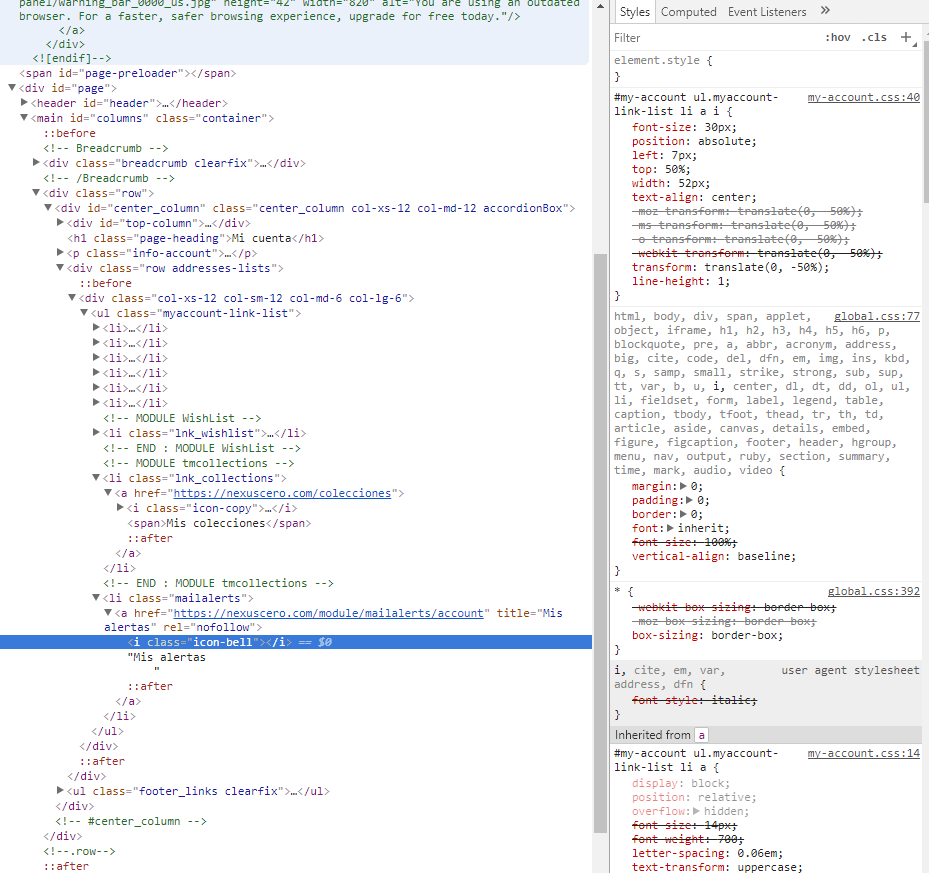Follow the mailalerts/account href link
The height and width of the screenshot is (873, 929).
[328, 613]
